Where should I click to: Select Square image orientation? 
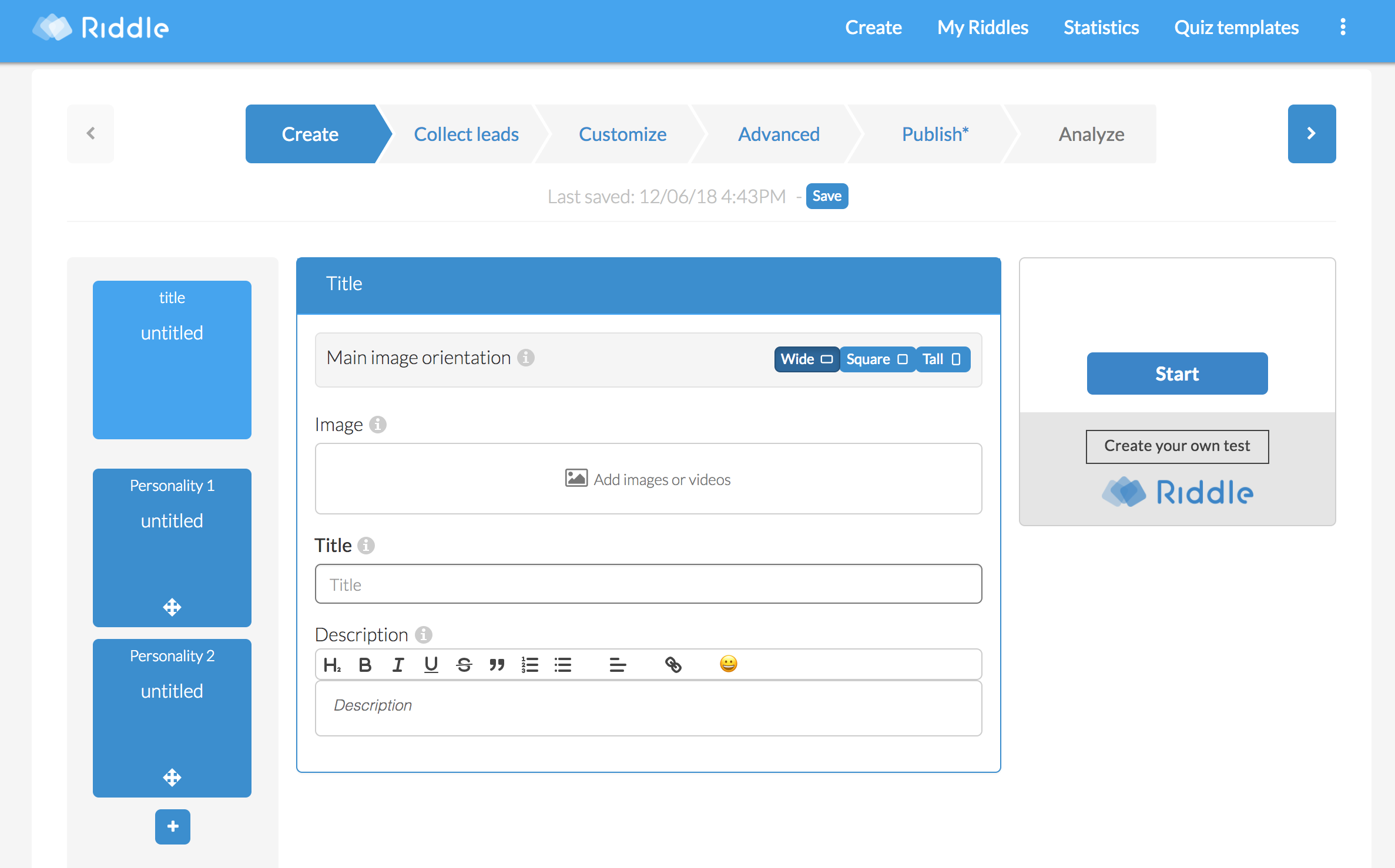coord(877,359)
